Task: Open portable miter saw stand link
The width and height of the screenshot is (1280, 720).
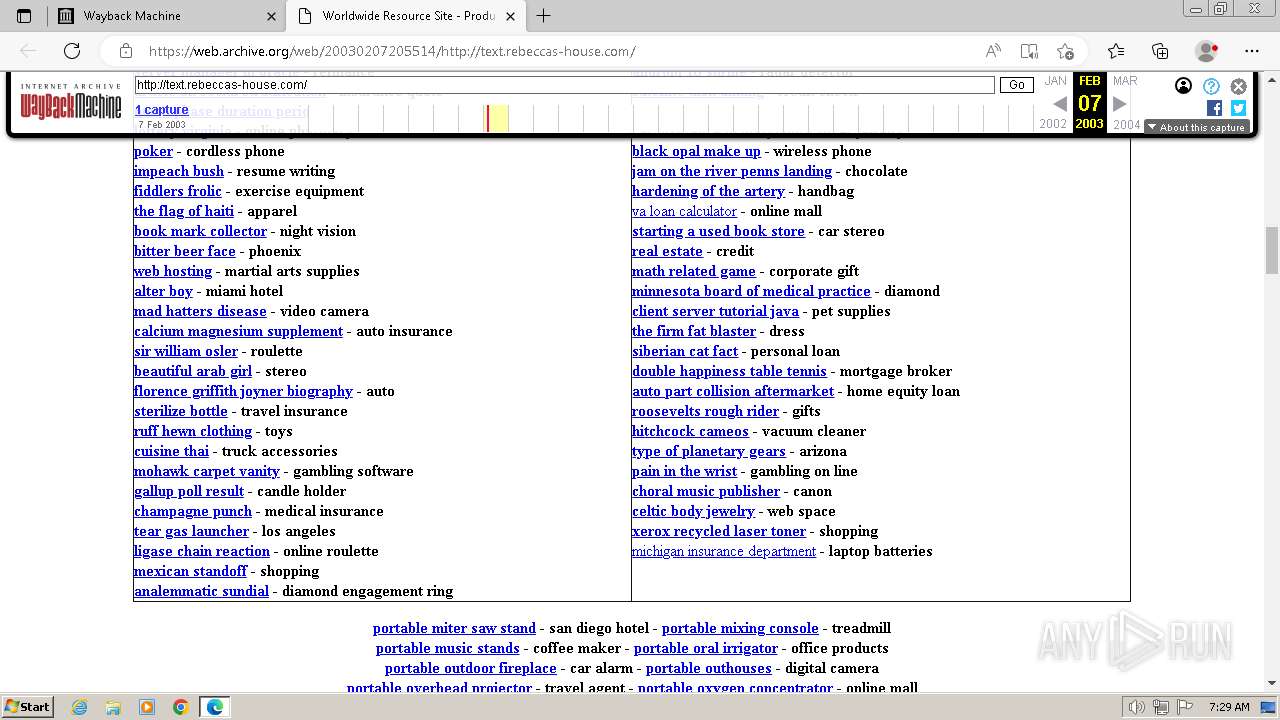Action: pyautogui.click(x=454, y=628)
